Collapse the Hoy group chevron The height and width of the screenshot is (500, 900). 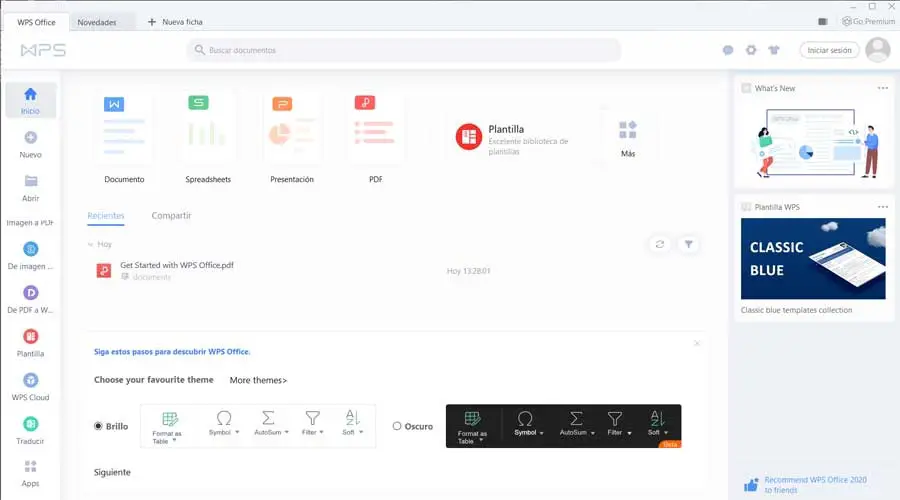pos(90,245)
